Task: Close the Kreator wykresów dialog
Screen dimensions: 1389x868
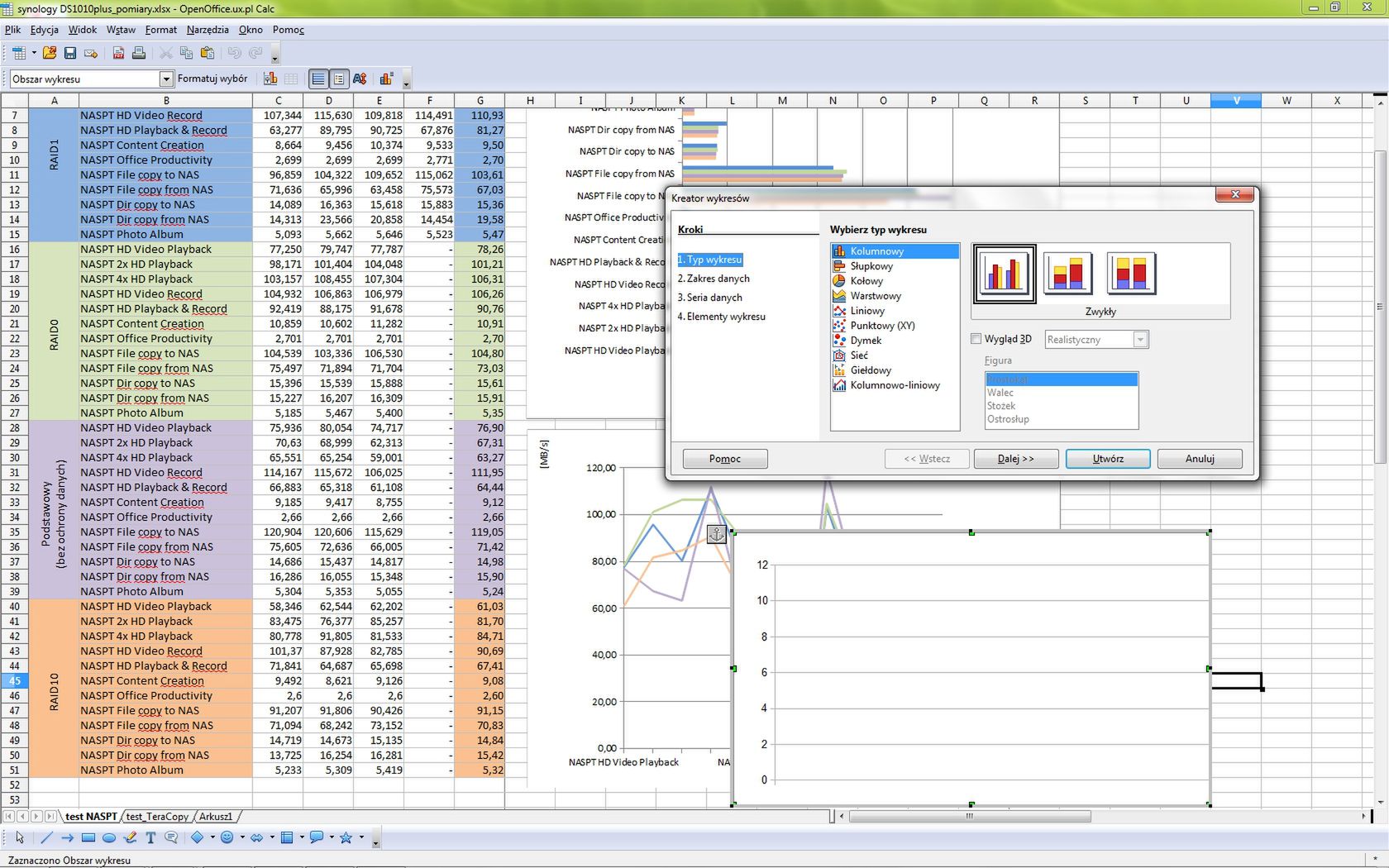Action: [x=1235, y=195]
